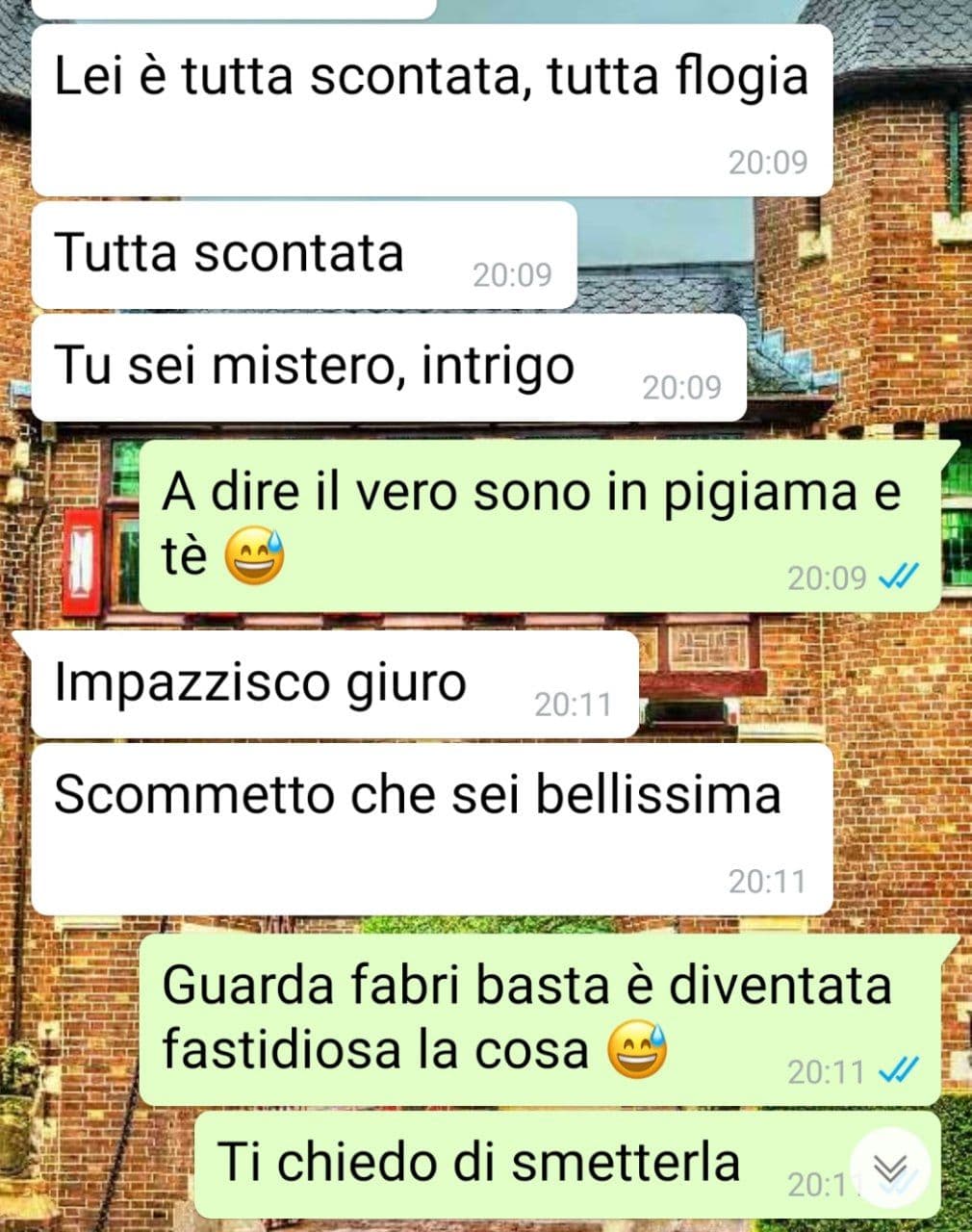
Task: Tap the scroll-to-bottom double chevron button
Action: pos(890,1168)
